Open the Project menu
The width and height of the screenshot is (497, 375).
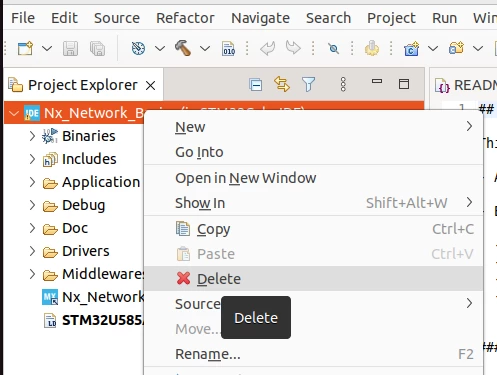(x=391, y=18)
